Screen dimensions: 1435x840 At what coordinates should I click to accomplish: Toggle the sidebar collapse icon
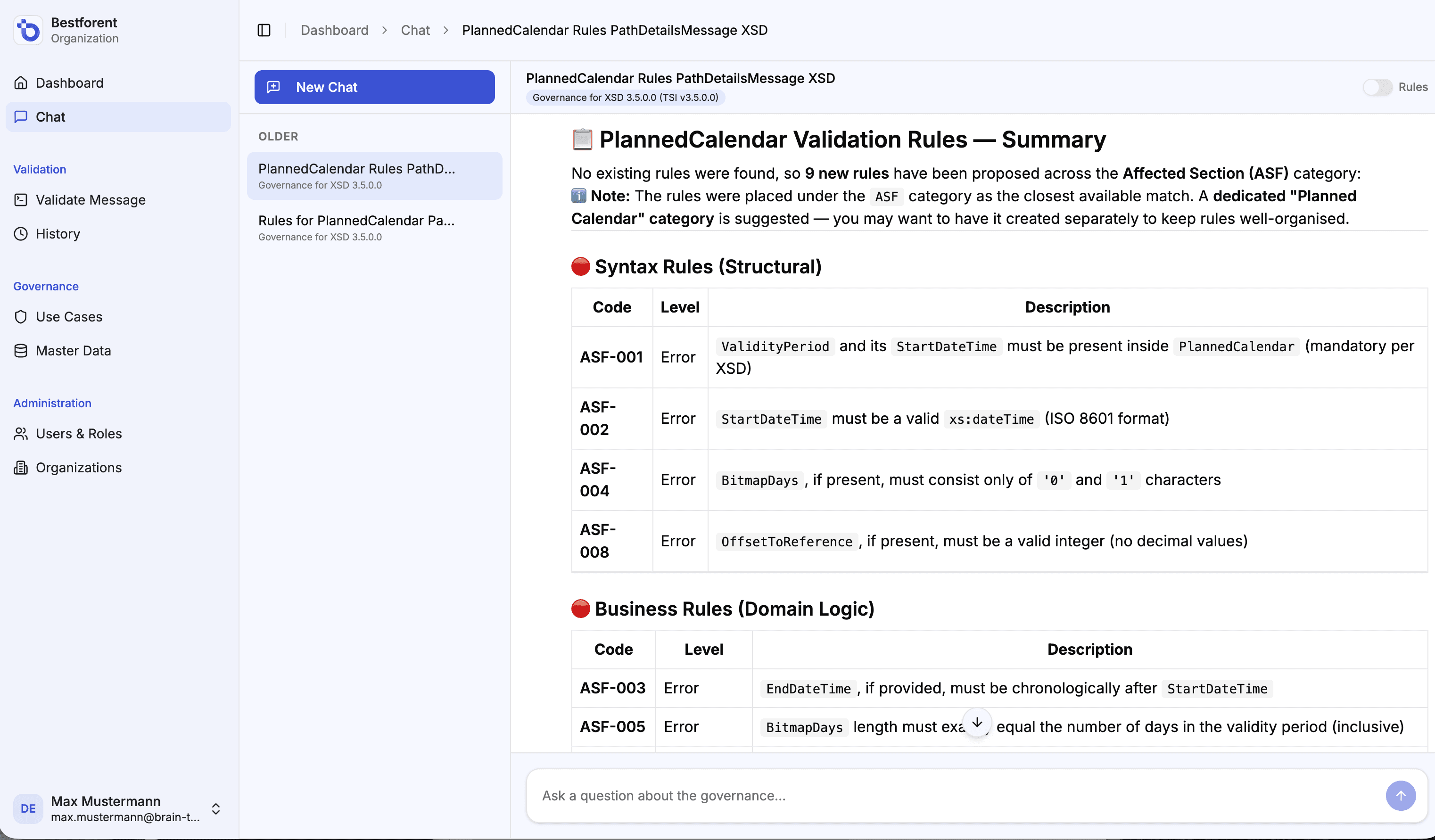[264, 30]
